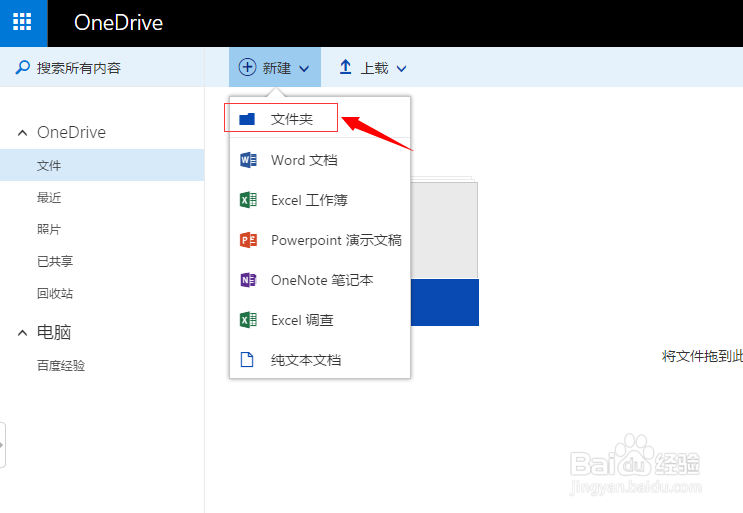Open the 上载 dropdown arrow
Screen dimensions: 743x513
click(x=401, y=69)
